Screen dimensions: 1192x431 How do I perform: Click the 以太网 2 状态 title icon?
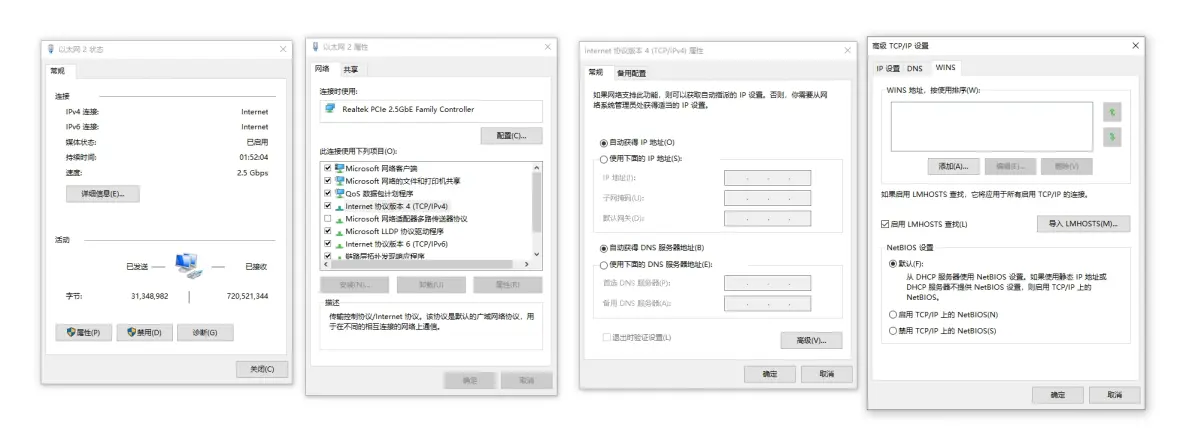click(51, 49)
